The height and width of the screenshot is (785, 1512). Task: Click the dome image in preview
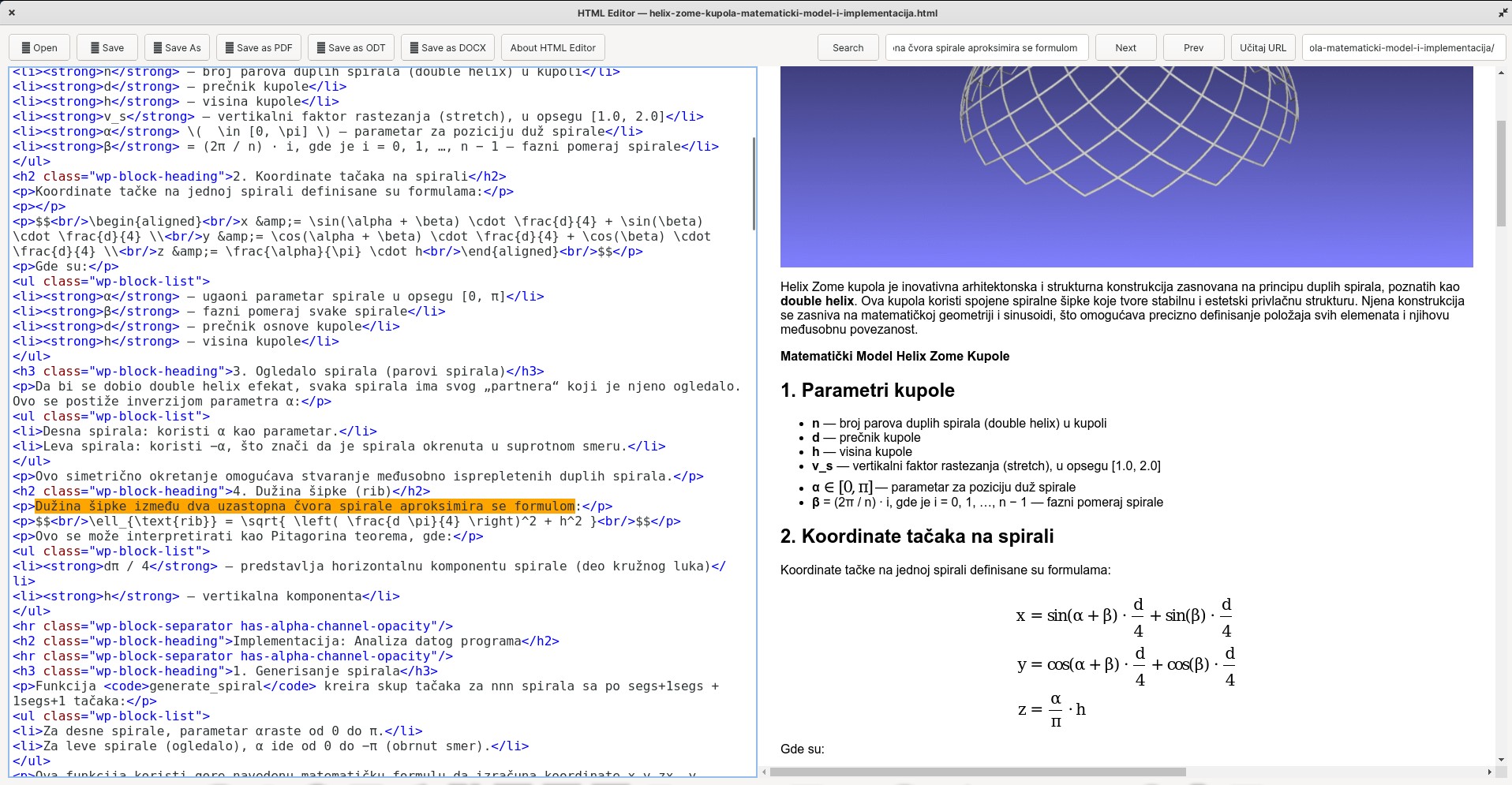pyautogui.click(x=1126, y=166)
